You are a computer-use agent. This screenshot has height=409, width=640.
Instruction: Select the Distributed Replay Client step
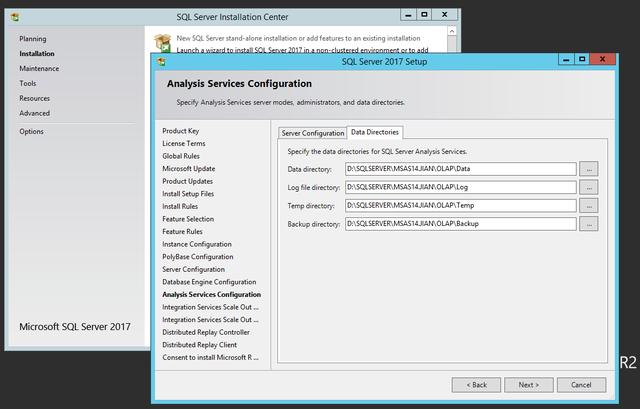(x=199, y=345)
